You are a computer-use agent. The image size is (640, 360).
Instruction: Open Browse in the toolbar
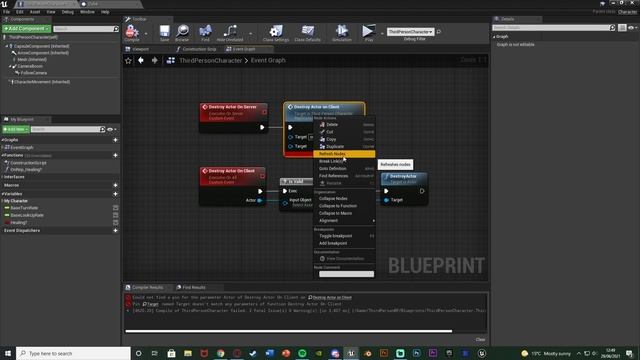pos(182,33)
